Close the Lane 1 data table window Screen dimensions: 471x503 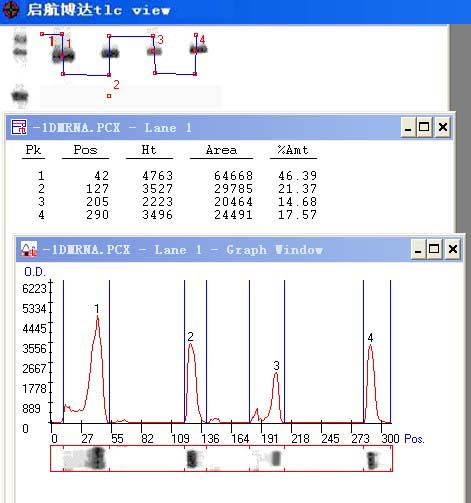tap(443, 127)
